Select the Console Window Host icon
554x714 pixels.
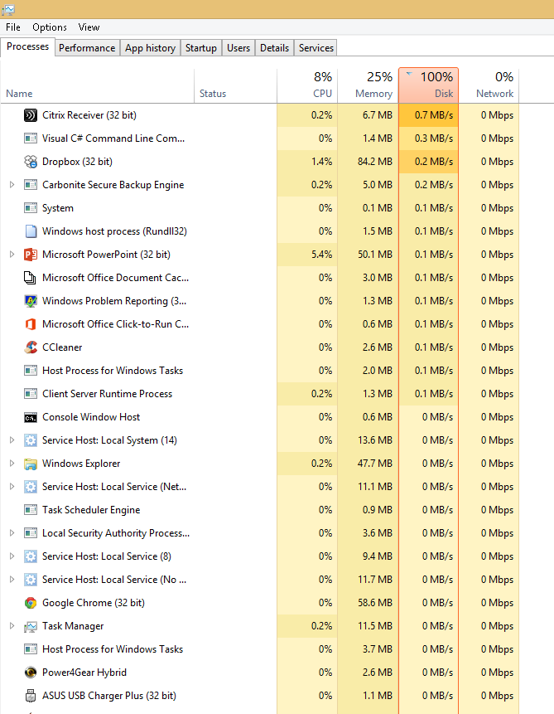(30, 417)
